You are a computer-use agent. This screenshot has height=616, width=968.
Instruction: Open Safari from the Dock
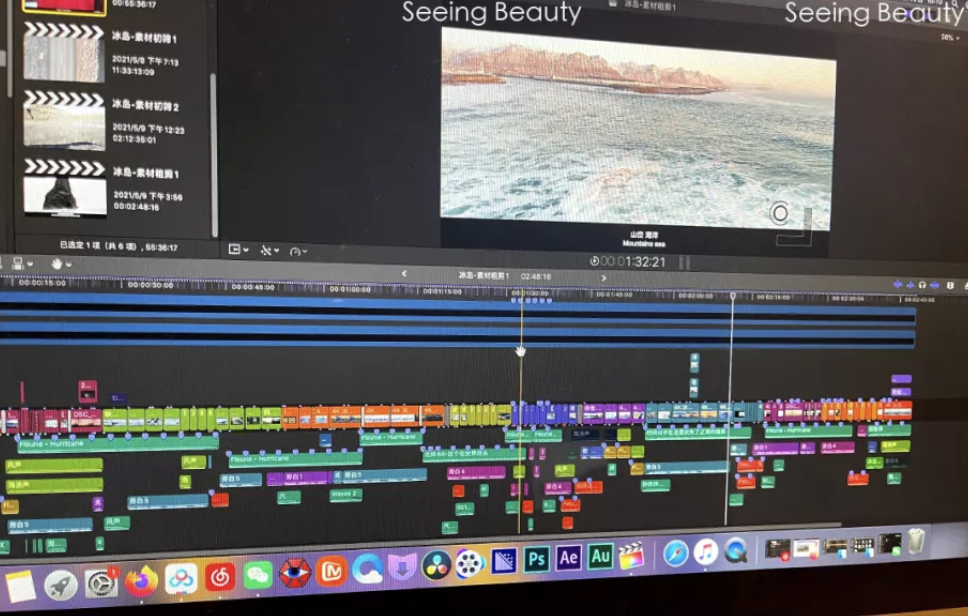[x=676, y=552]
